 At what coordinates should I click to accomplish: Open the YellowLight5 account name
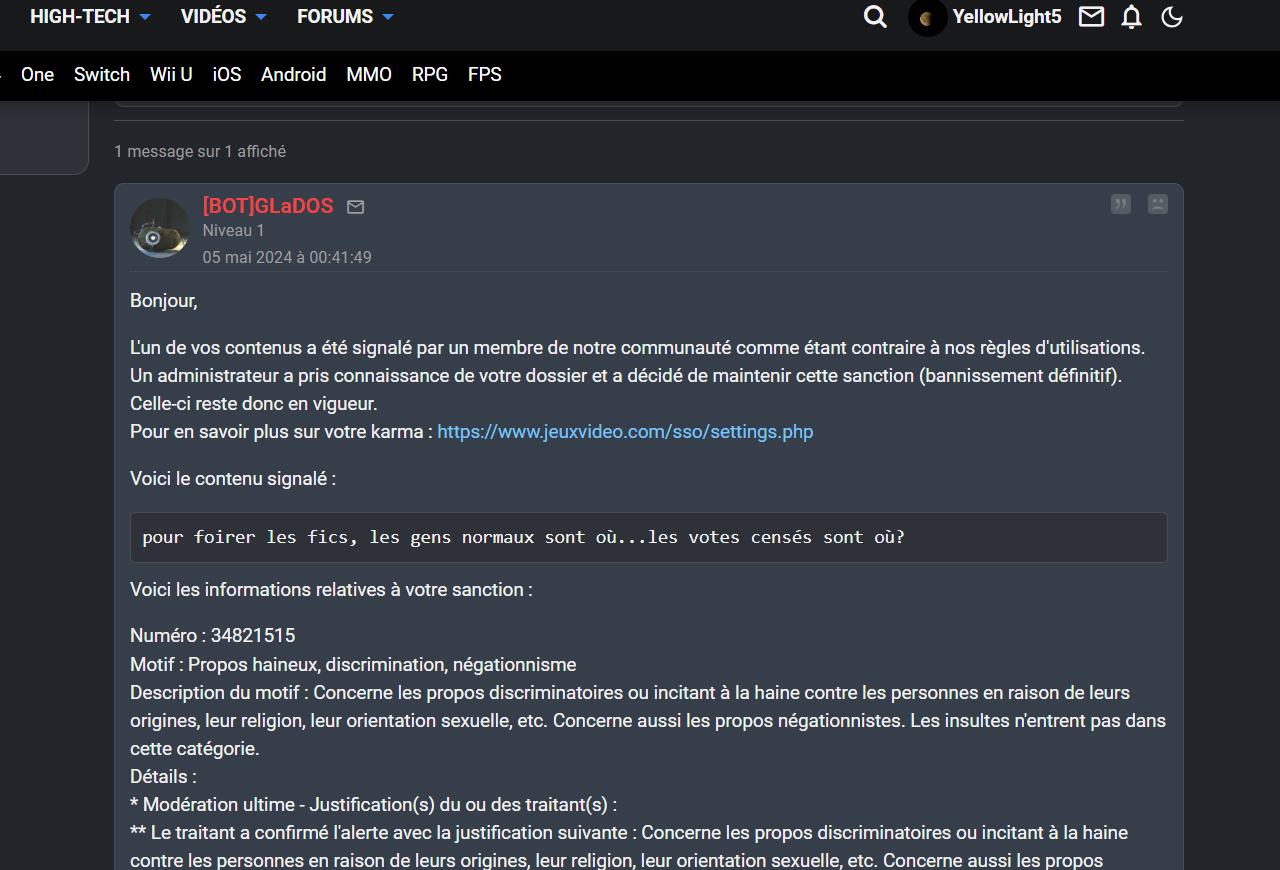(x=1006, y=17)
